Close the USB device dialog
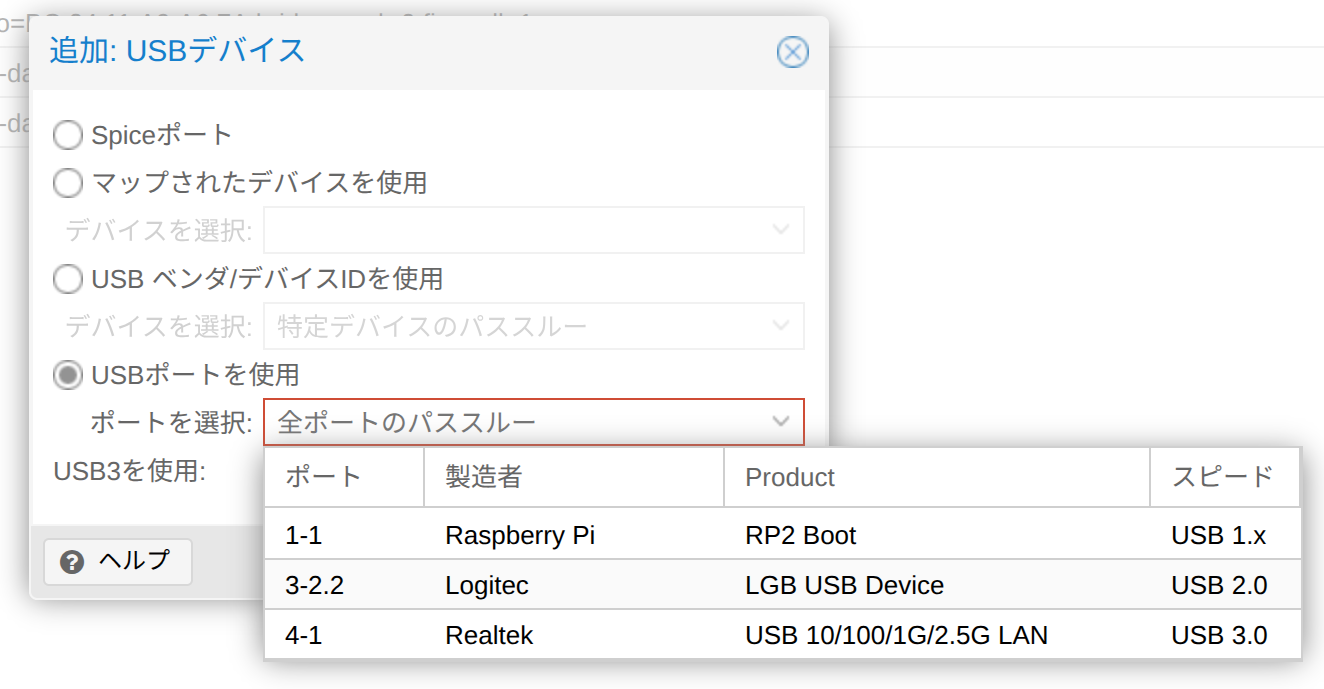Image resolution: width=1324 pixels, height=689 pixels. (792, 52)
